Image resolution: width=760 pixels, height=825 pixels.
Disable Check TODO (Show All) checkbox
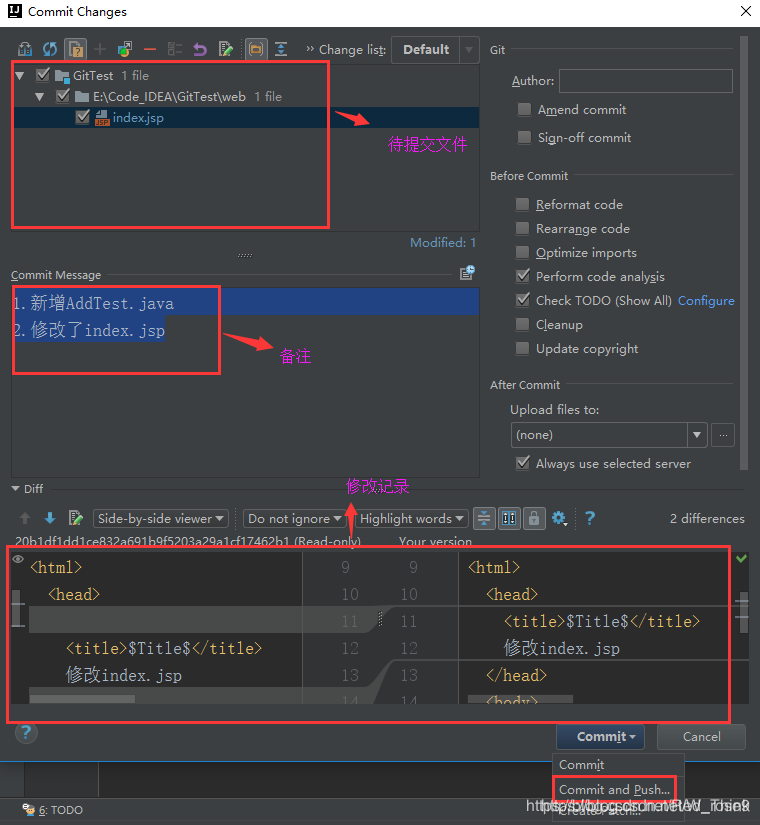point(523,300)
